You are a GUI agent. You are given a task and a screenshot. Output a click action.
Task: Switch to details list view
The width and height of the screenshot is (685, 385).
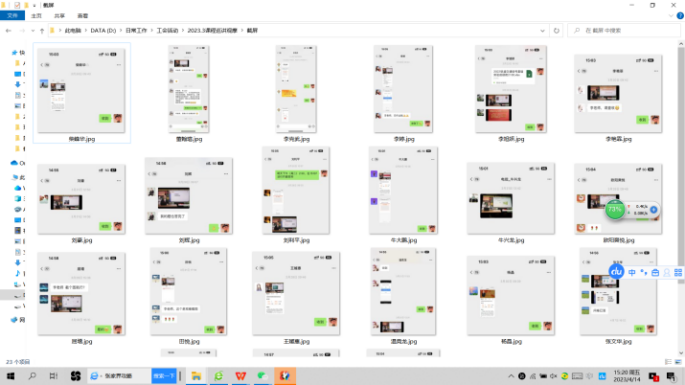click(x=668, y=362)
